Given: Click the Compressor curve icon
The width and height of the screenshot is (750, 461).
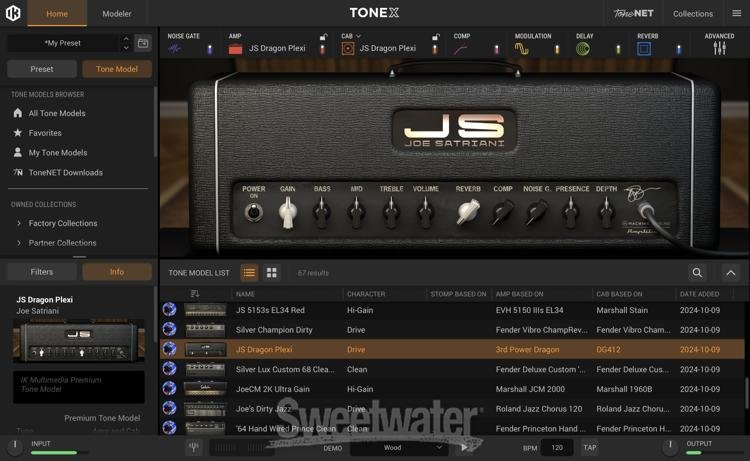Looking at the screenshot, I should pyautogui.click(x=460, y=48).
